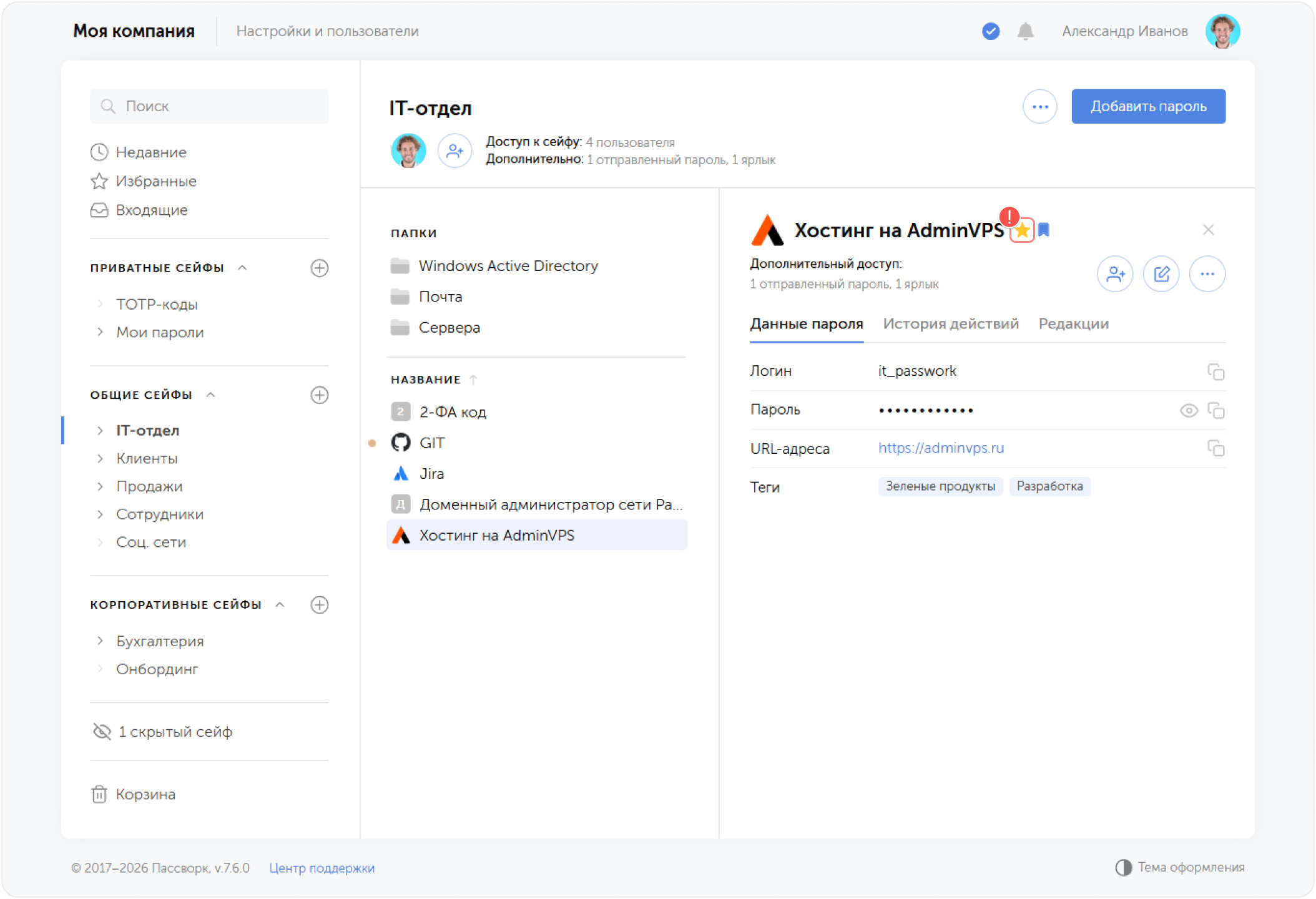Click add user icon in password panel
Image resolution: width=1316 pixels, height=899 pixels.
click(x=1115, y=274)
